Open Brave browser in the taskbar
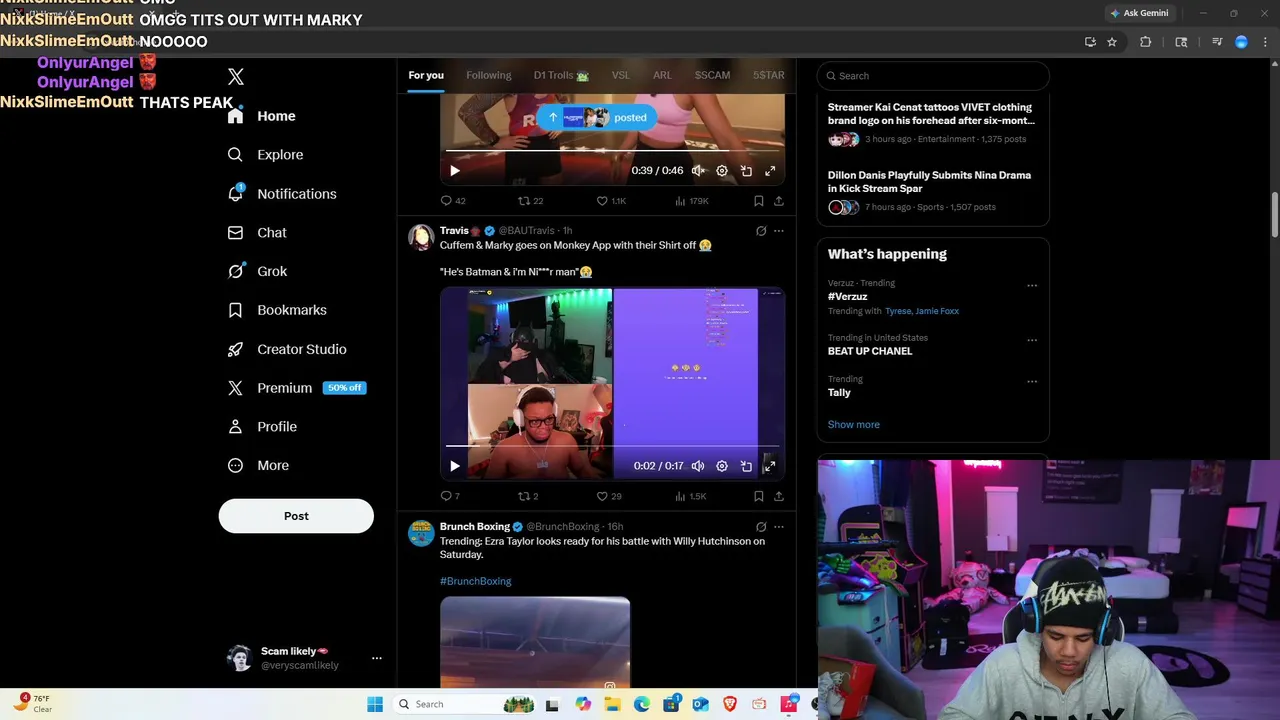 [730, 704]
